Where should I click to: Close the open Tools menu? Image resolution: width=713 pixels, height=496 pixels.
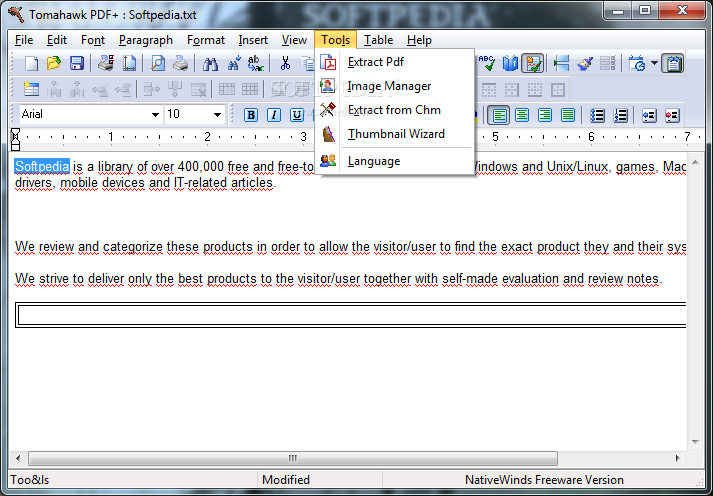[335, 40]
